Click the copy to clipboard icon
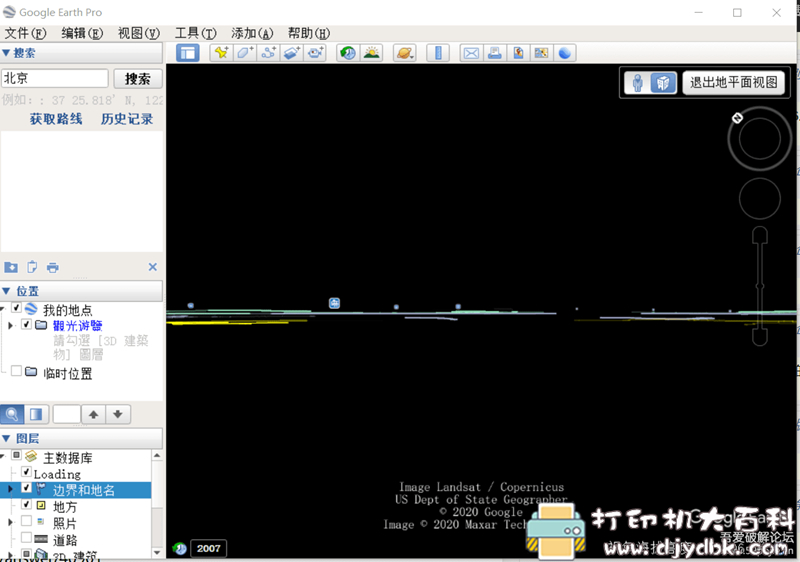This screenshot has height=562, width=800. click(32, 267)
